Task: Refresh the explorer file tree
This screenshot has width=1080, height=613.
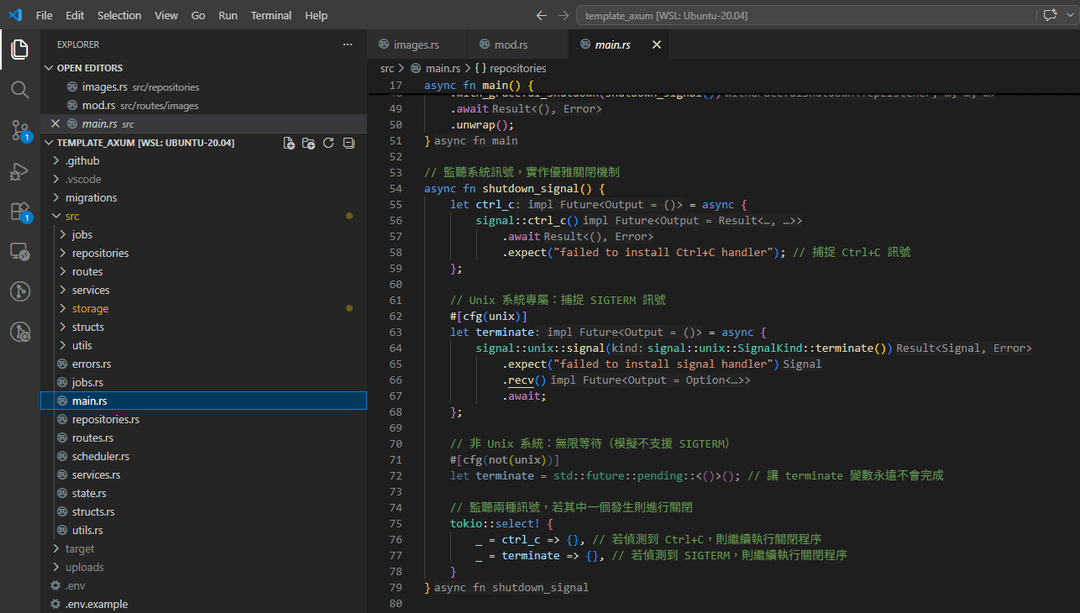Action: coord(328,143)
